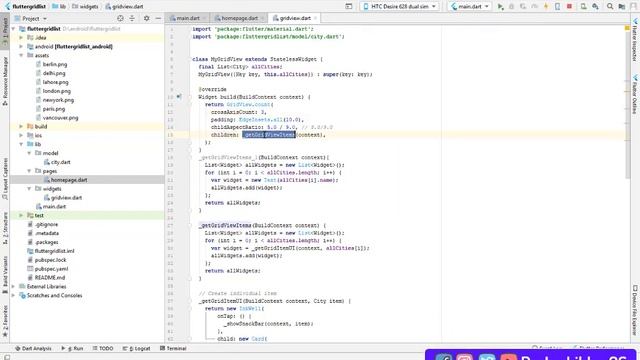
Task: Expand the build folder
Action: click(x=21, y=127)
